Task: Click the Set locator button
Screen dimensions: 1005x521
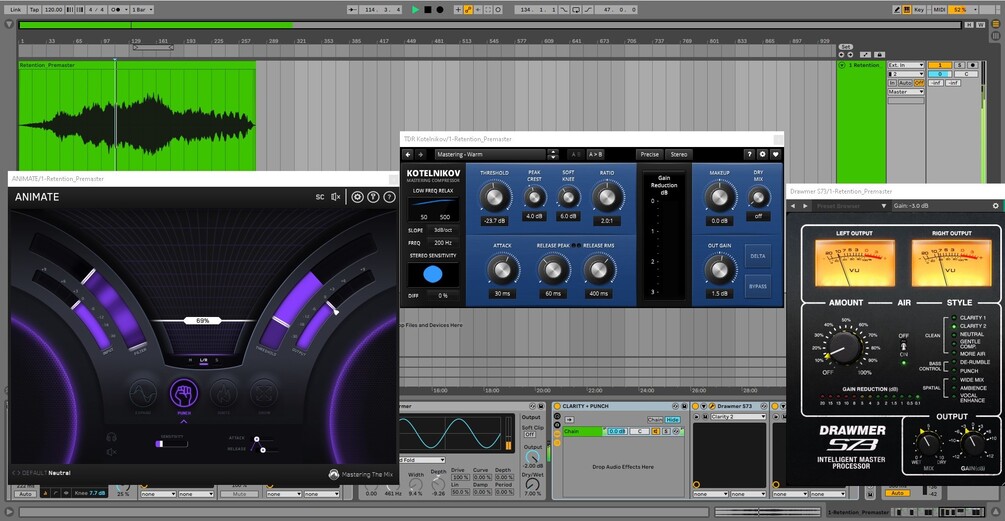Action: (845, 47)
